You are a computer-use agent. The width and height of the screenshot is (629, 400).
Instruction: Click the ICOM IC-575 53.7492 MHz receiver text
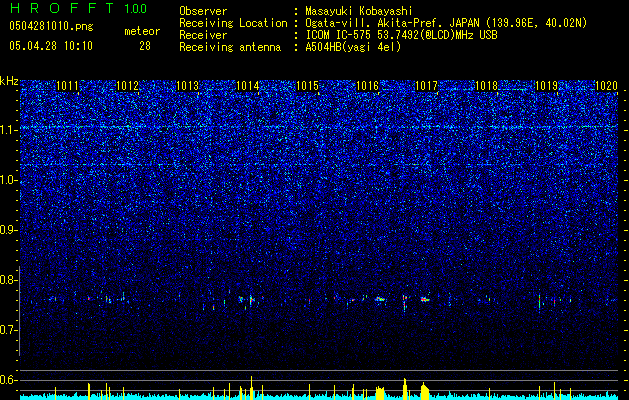click(x=401, y=35)
